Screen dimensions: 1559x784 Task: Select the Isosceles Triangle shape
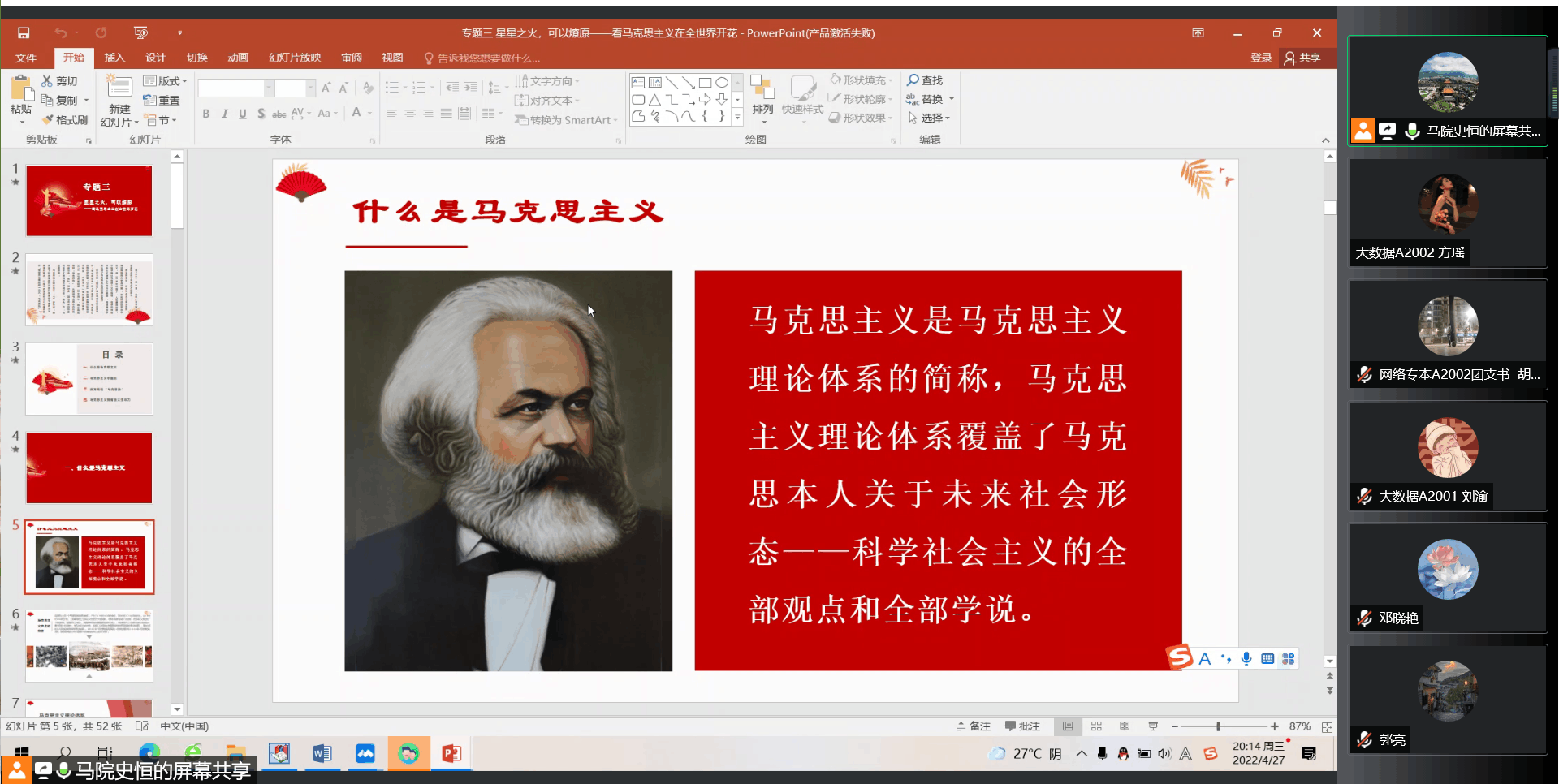(655, 100)
